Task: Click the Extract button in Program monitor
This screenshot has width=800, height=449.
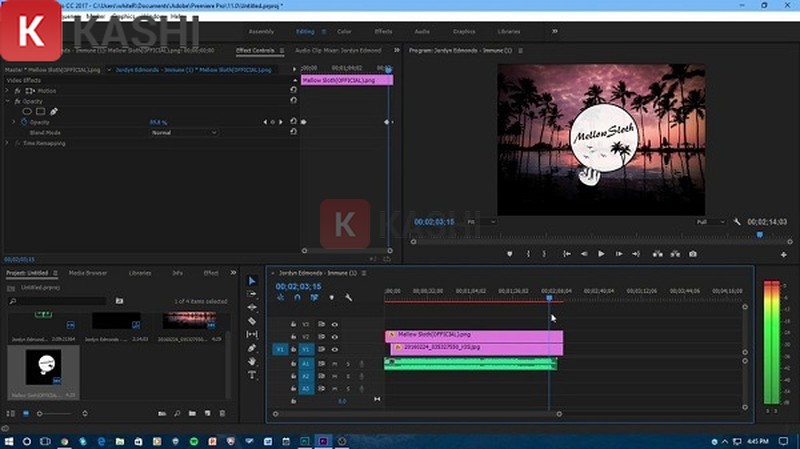Action: point(675,254)
